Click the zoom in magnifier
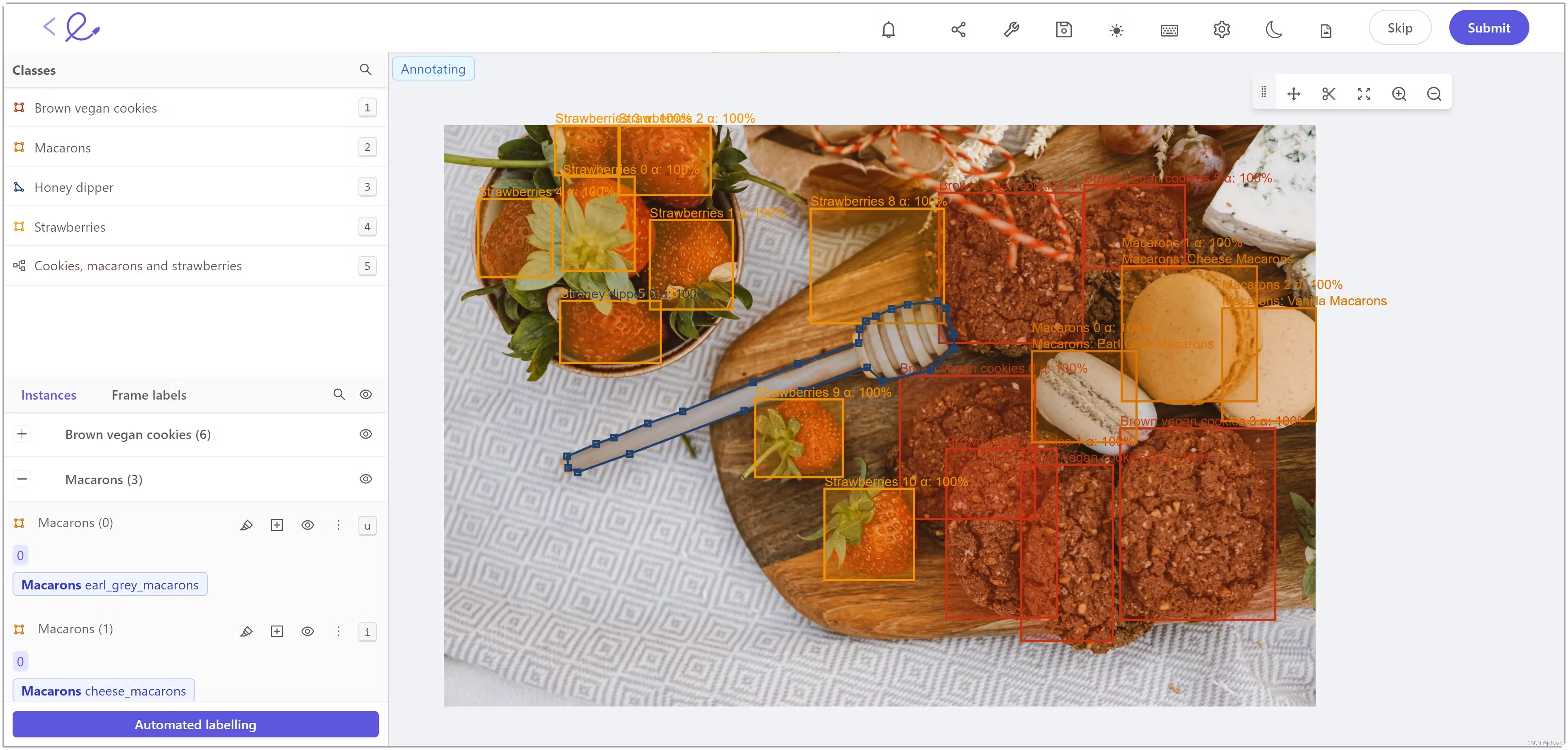The height and width of the screenshot is (750, 1568). click(1399, 94)
